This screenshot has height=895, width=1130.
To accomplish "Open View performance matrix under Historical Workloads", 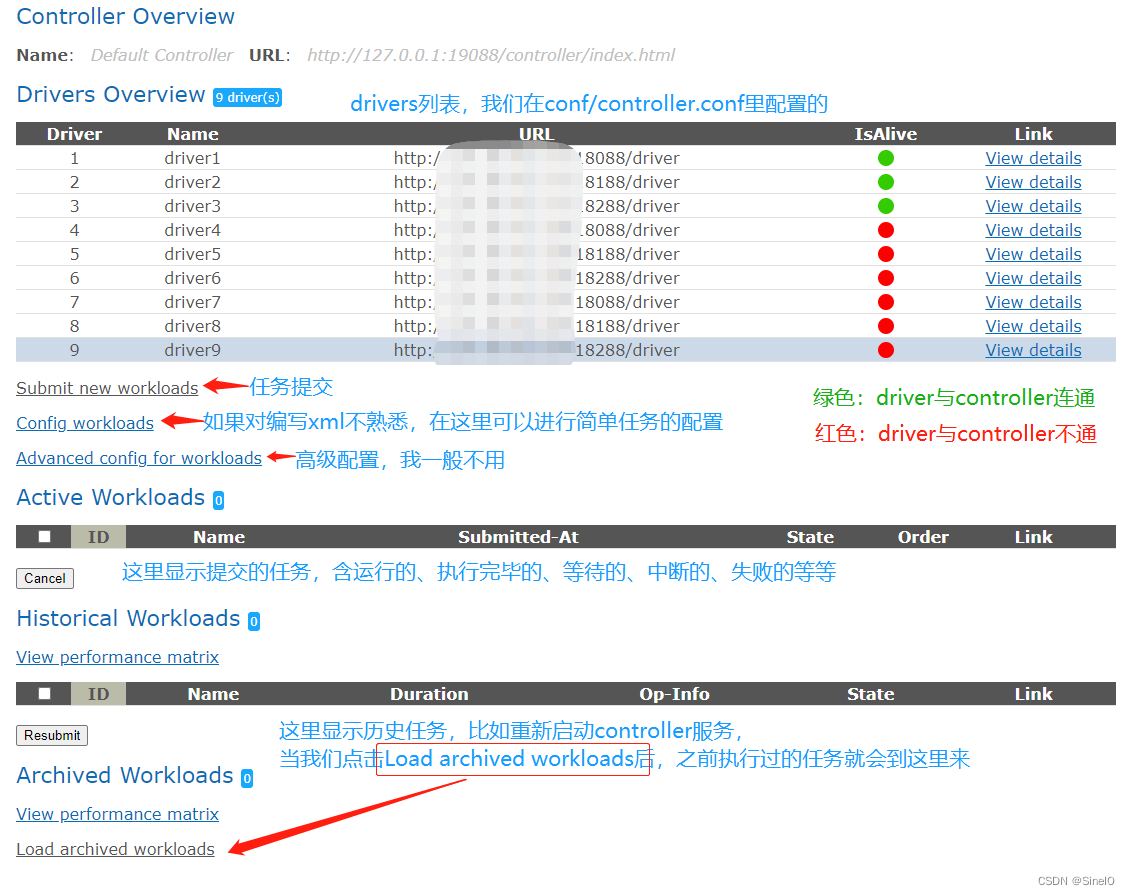I will click(x=117, y=657).
